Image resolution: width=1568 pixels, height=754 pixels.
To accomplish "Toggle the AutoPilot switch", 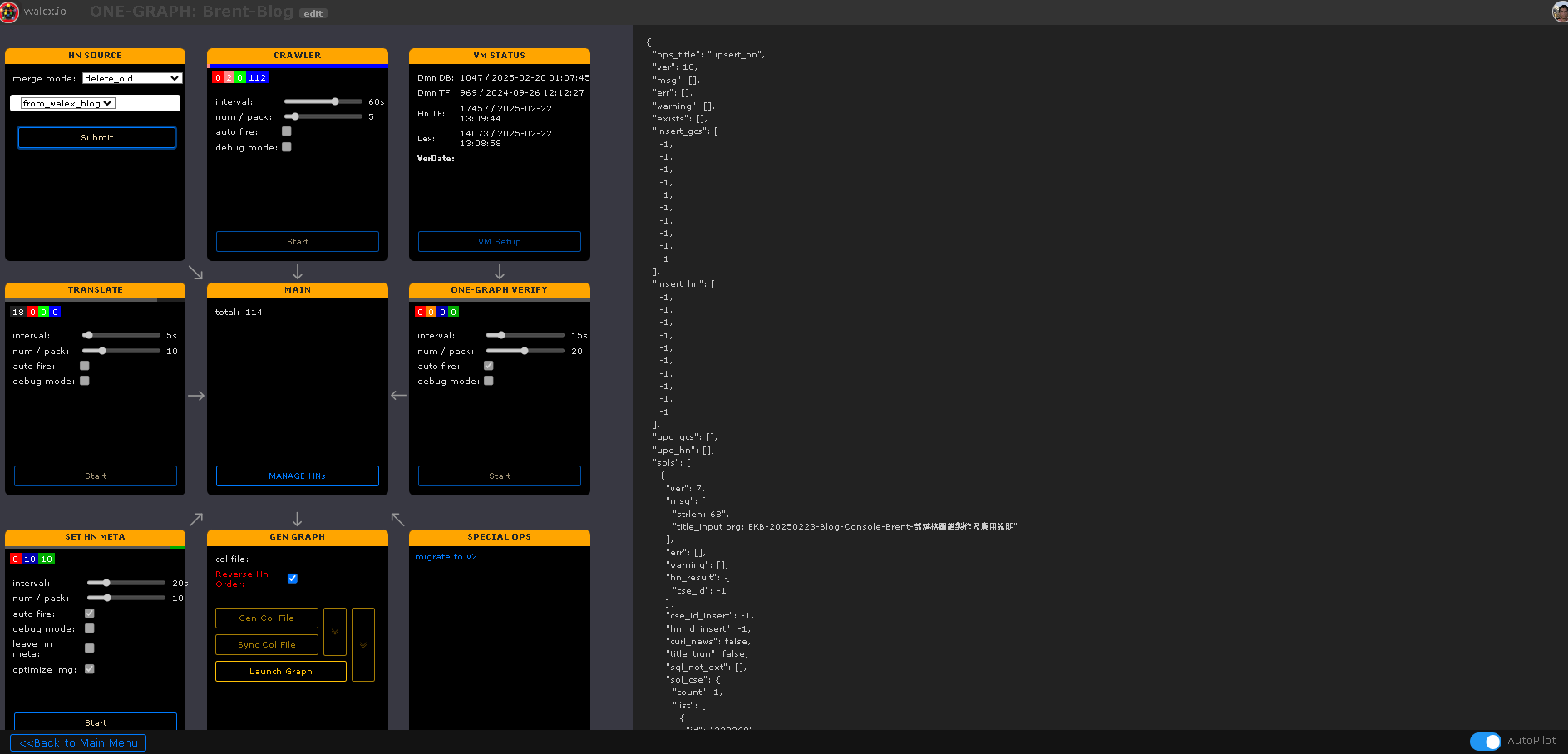I will pyautogui.click(x=1485, y=741).
